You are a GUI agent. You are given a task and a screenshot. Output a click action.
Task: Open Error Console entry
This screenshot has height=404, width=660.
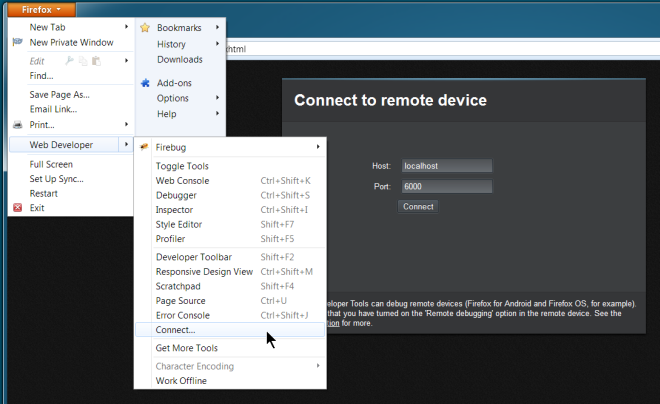(230, 315)
